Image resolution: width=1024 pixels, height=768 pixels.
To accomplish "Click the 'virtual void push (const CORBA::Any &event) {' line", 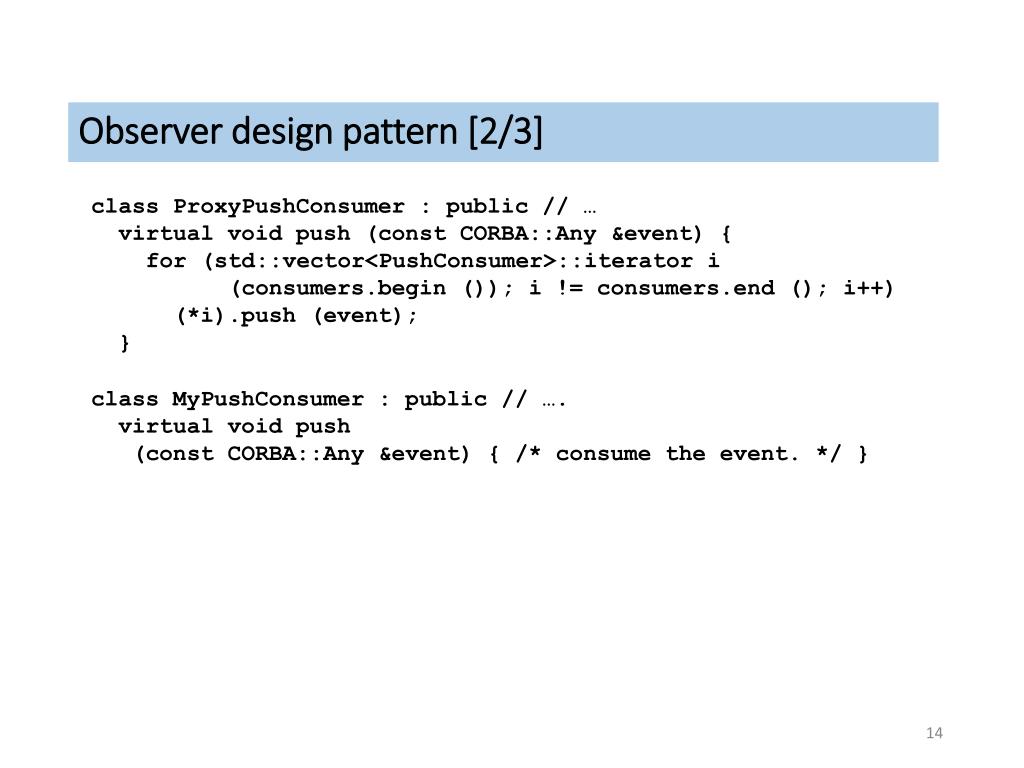I will point(424,234).
